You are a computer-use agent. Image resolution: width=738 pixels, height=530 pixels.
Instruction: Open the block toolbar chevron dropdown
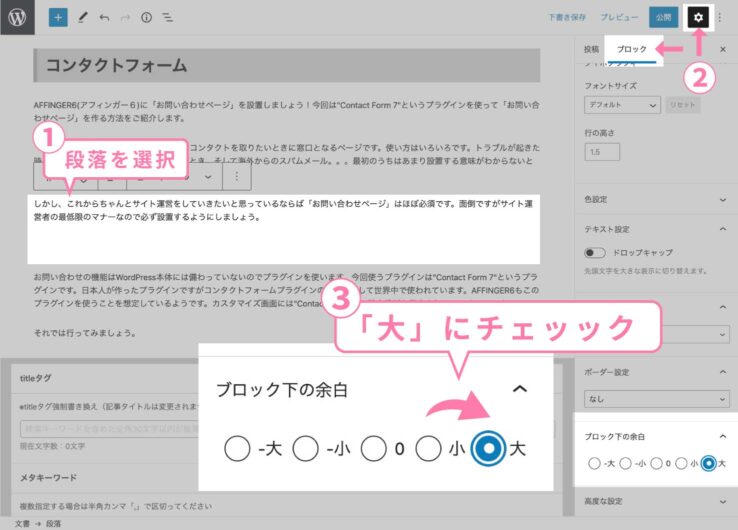point(208,177)
